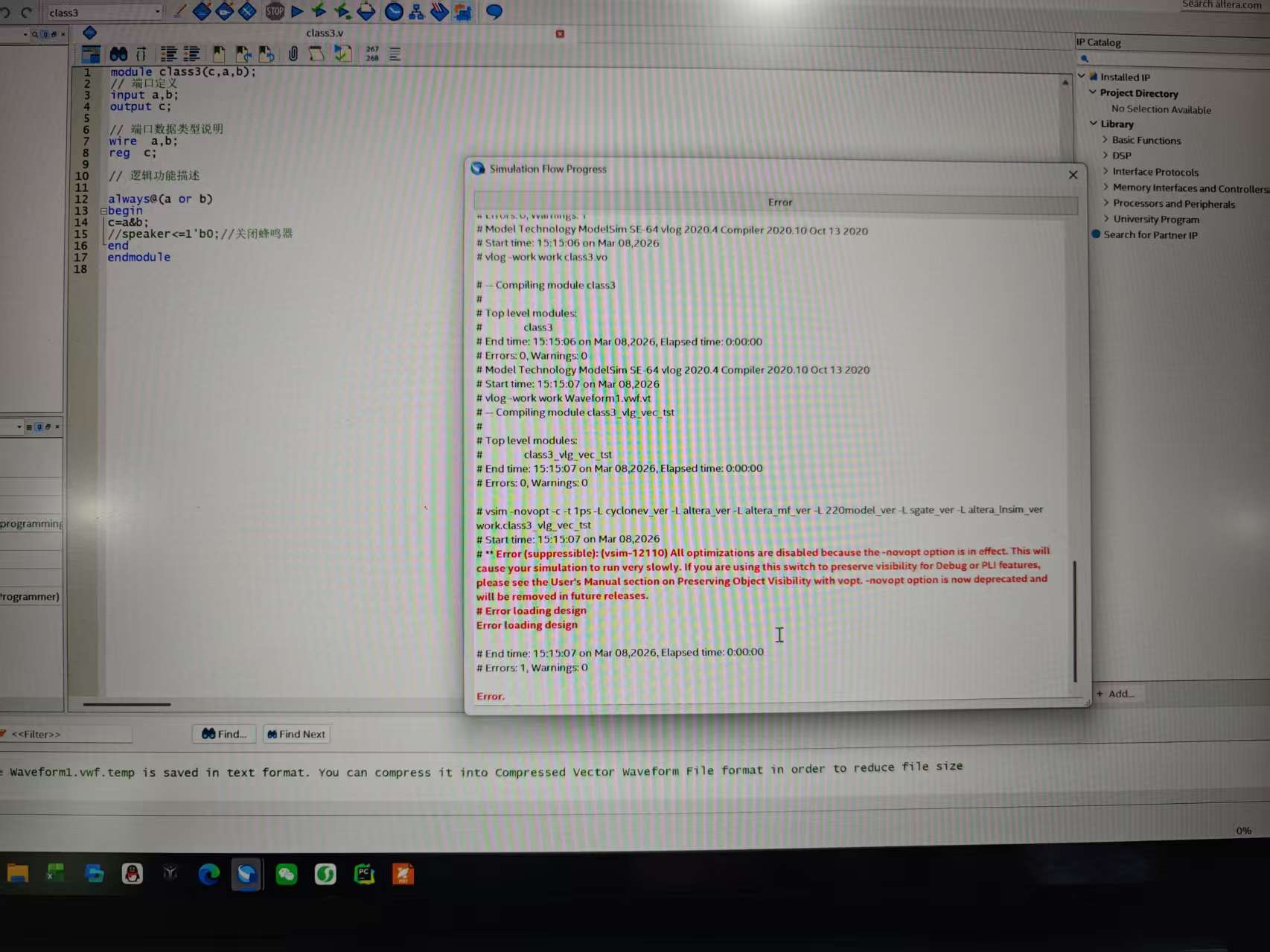
Task: Expand Memory Interfaces and Controllers
Action: click(x=1105, y=187)
